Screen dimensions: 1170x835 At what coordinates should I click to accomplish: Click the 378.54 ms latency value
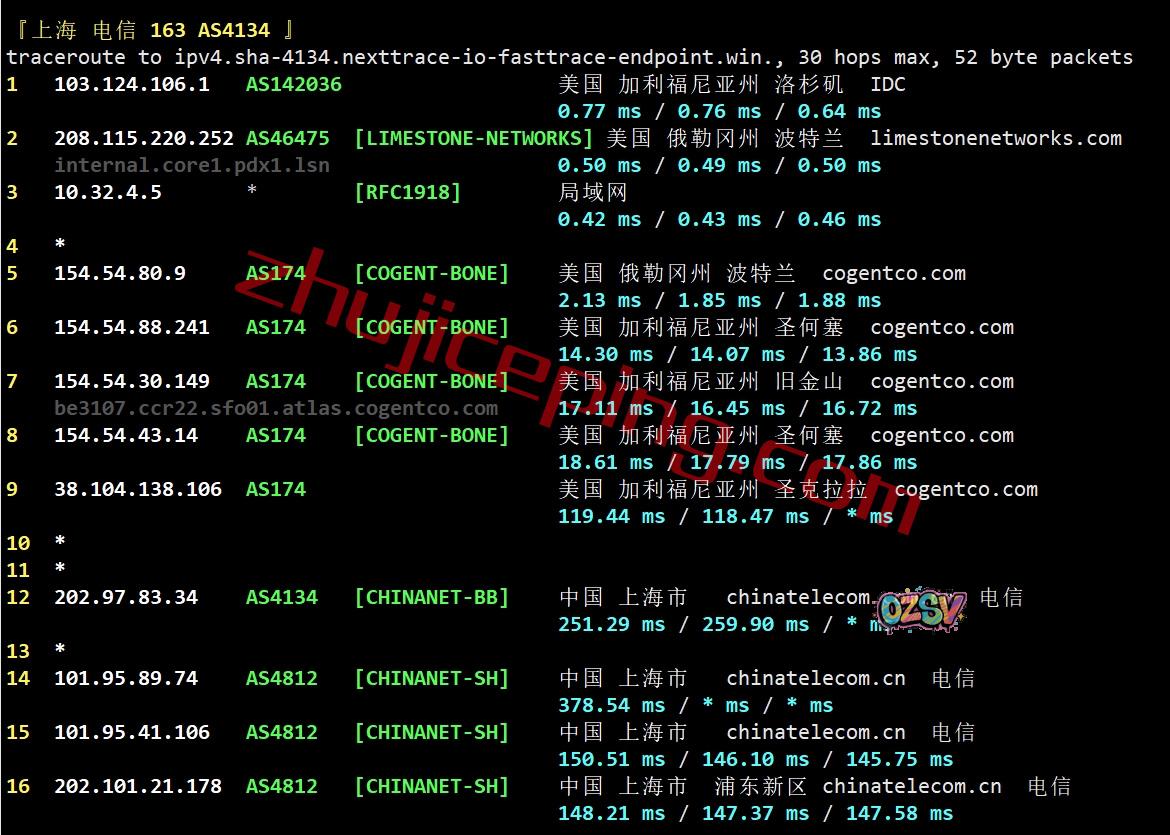610,705
